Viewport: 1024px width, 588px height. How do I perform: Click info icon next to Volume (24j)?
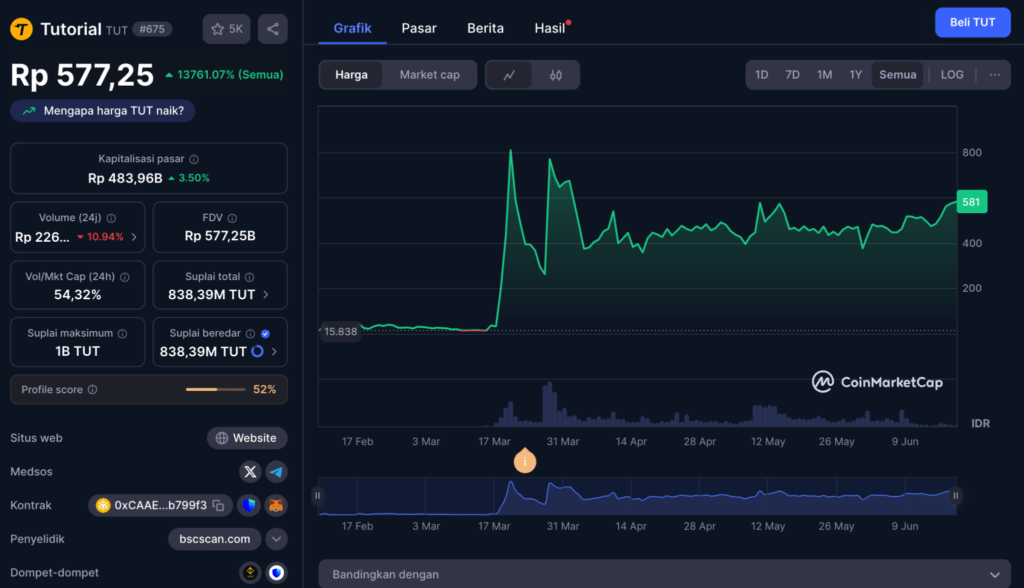[x=111, y=218]
